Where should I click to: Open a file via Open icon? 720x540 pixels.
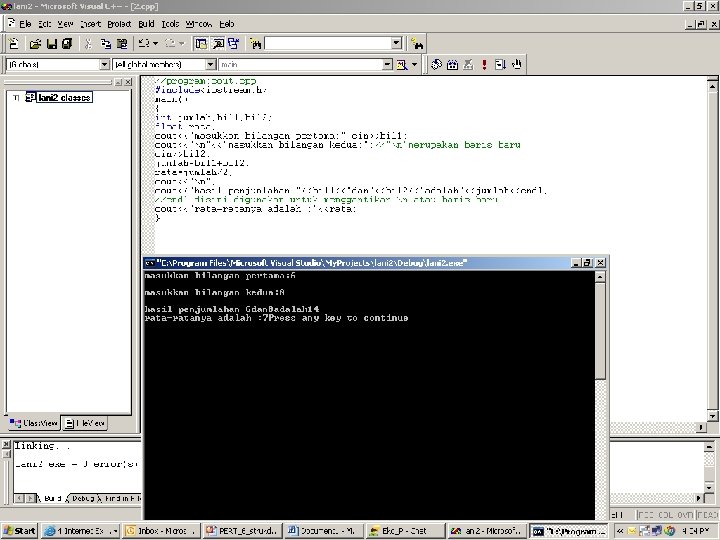(35, 44)
